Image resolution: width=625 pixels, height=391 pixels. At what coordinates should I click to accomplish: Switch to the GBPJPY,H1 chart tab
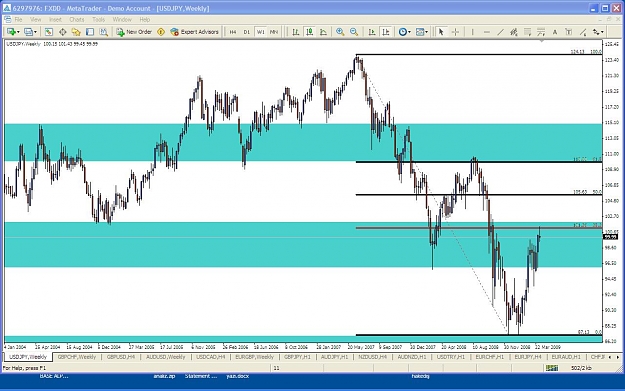297,357
